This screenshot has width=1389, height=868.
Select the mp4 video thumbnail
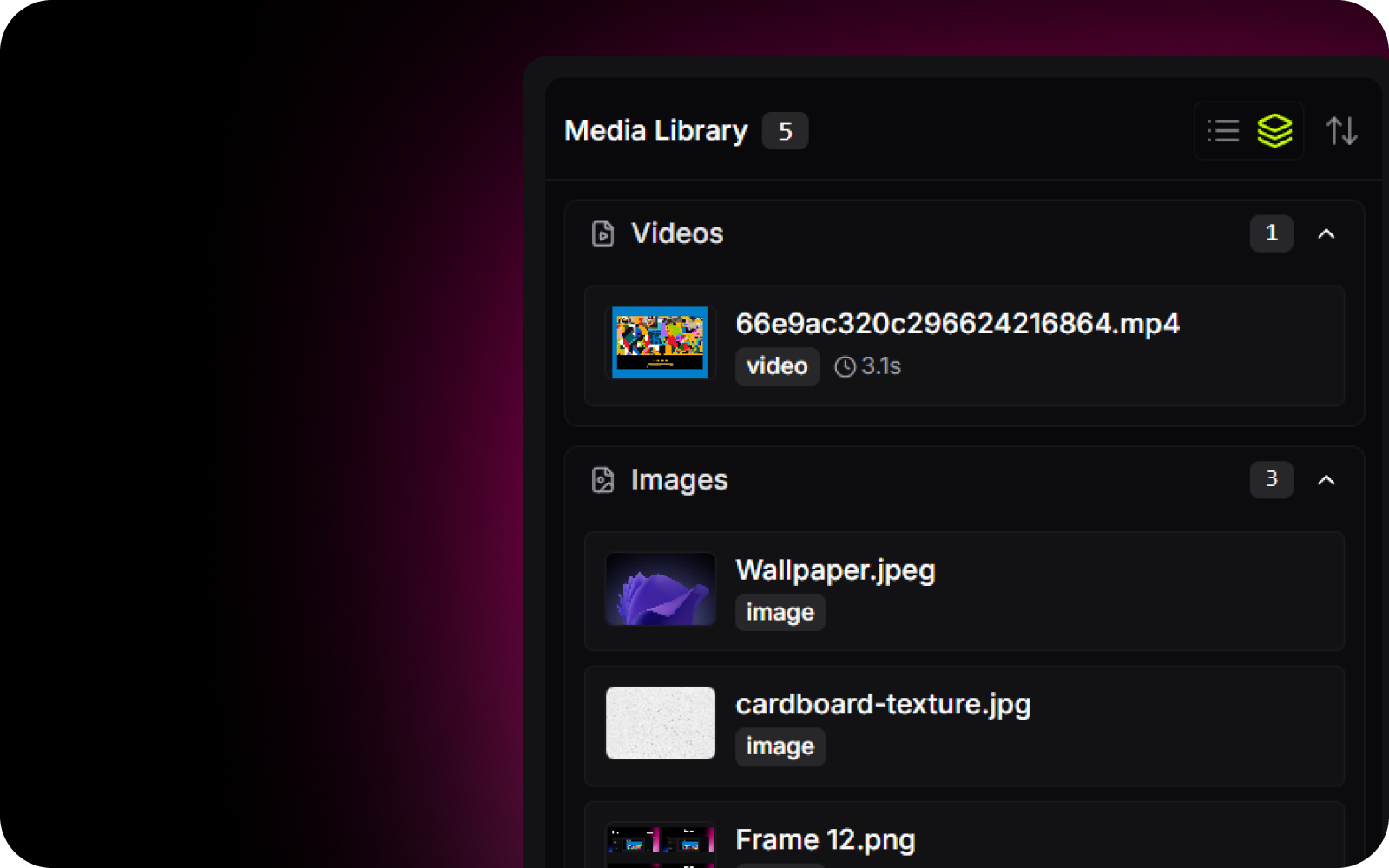pos(660,342)
